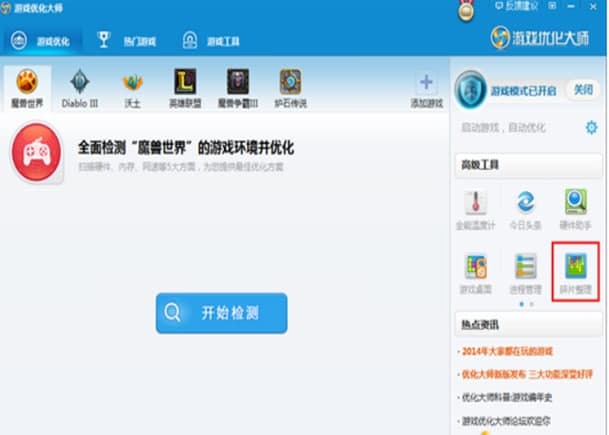Click the 游戏优化大师 logo in the header
This screenshot has height=435, width=609.
[x=540, y=38]
